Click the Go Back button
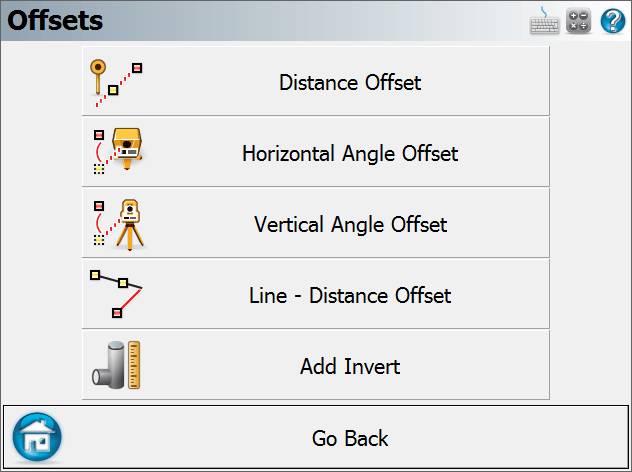This screenshot has height=472, width=632. pyautogui.click(x=316, y=437)
